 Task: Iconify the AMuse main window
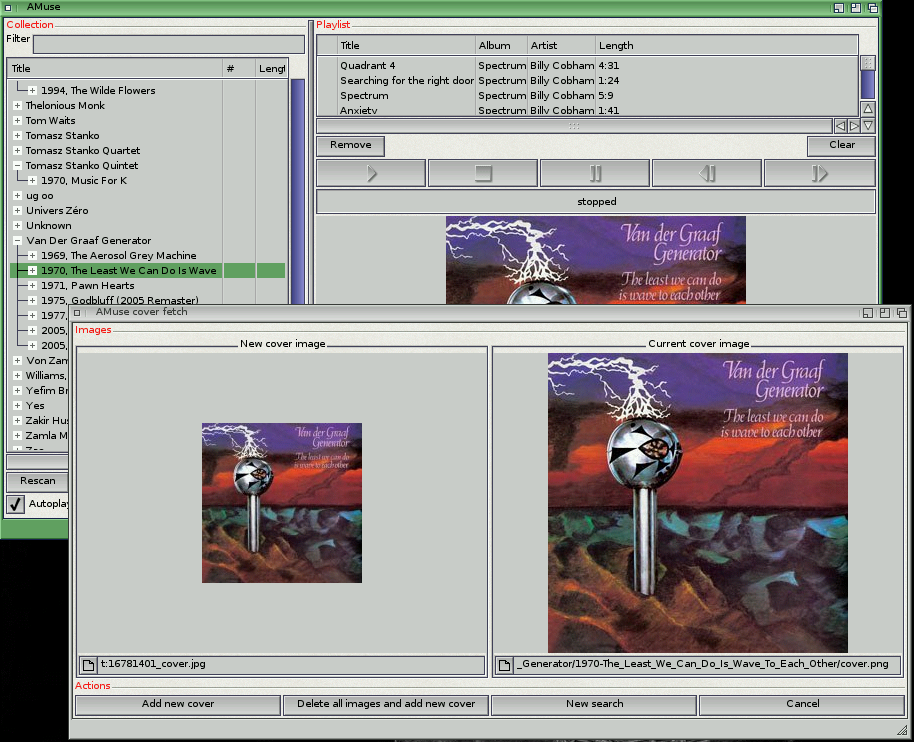tap(839, 8)
